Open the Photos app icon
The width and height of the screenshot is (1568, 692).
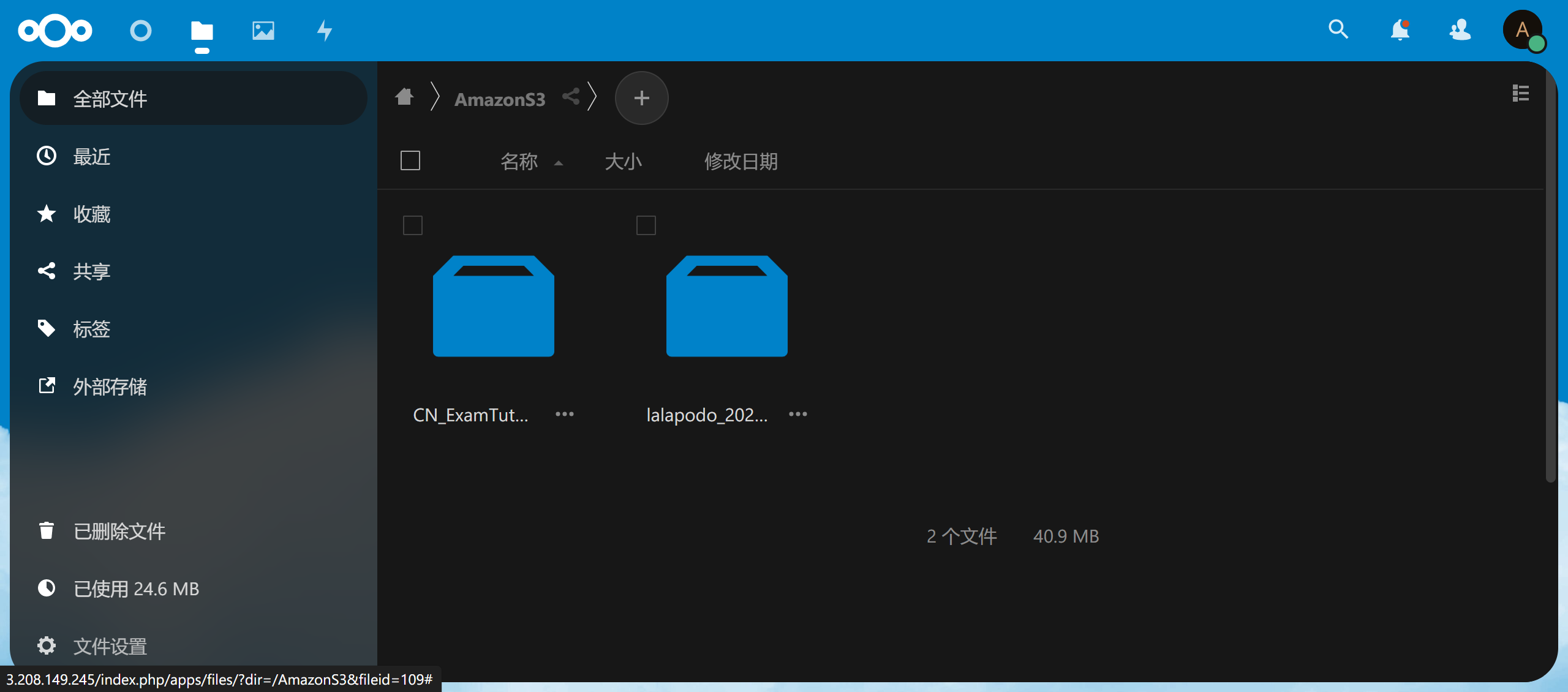pos(263,30)
